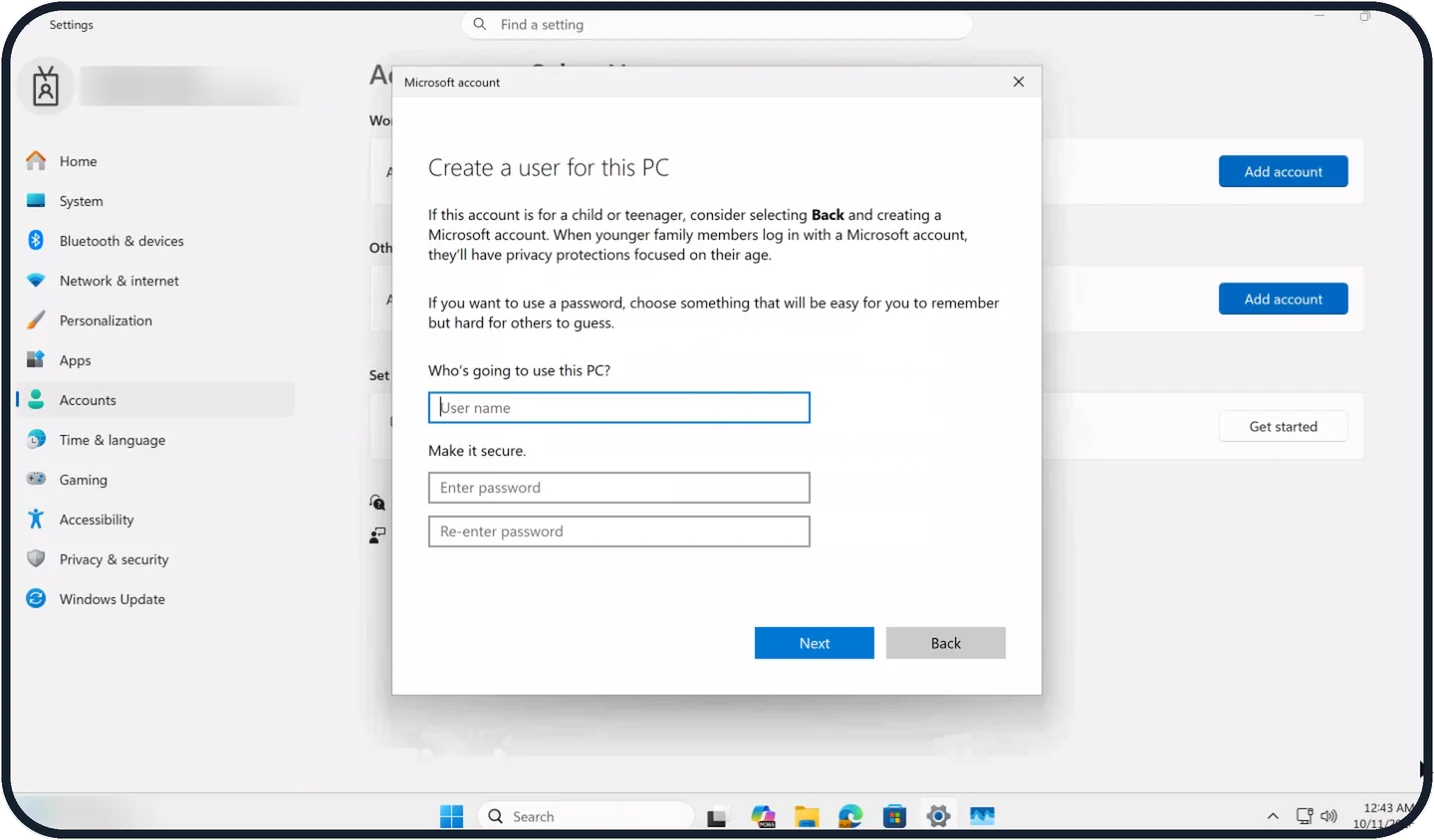
Task: Click the Find a setting search box
Action: (x=716, y=24)
